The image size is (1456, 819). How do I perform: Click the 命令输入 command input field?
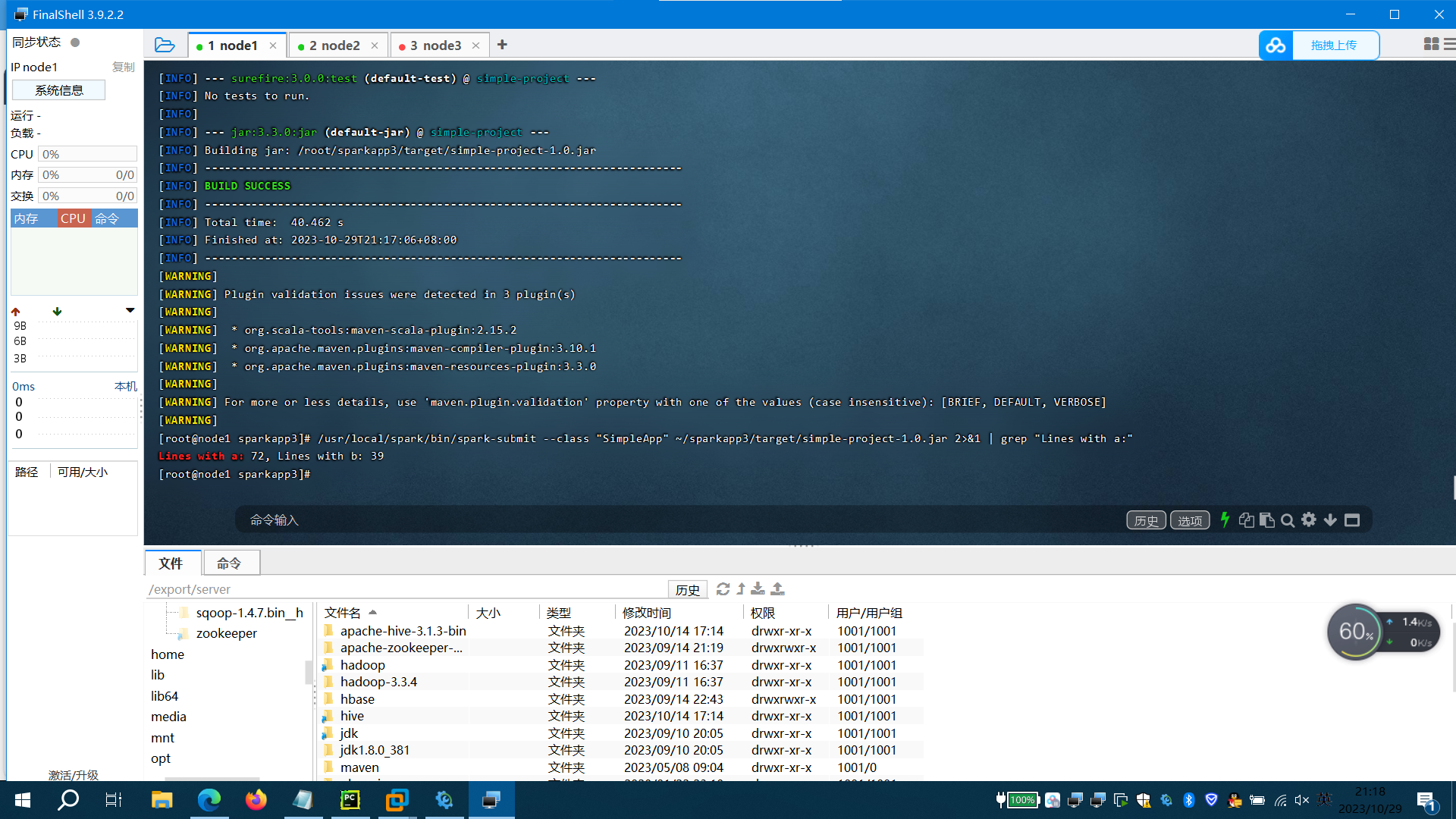click(x=607, y=520)
